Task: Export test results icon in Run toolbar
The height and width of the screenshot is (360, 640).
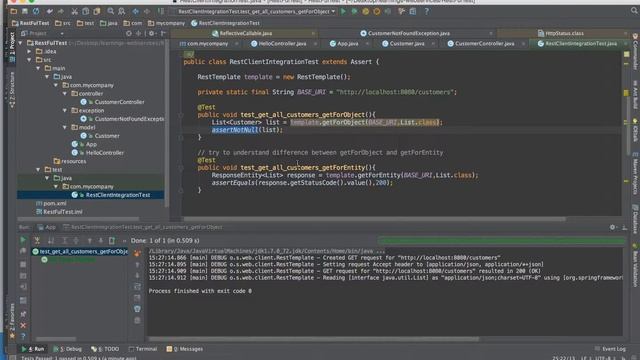Action: click(112, 240)
